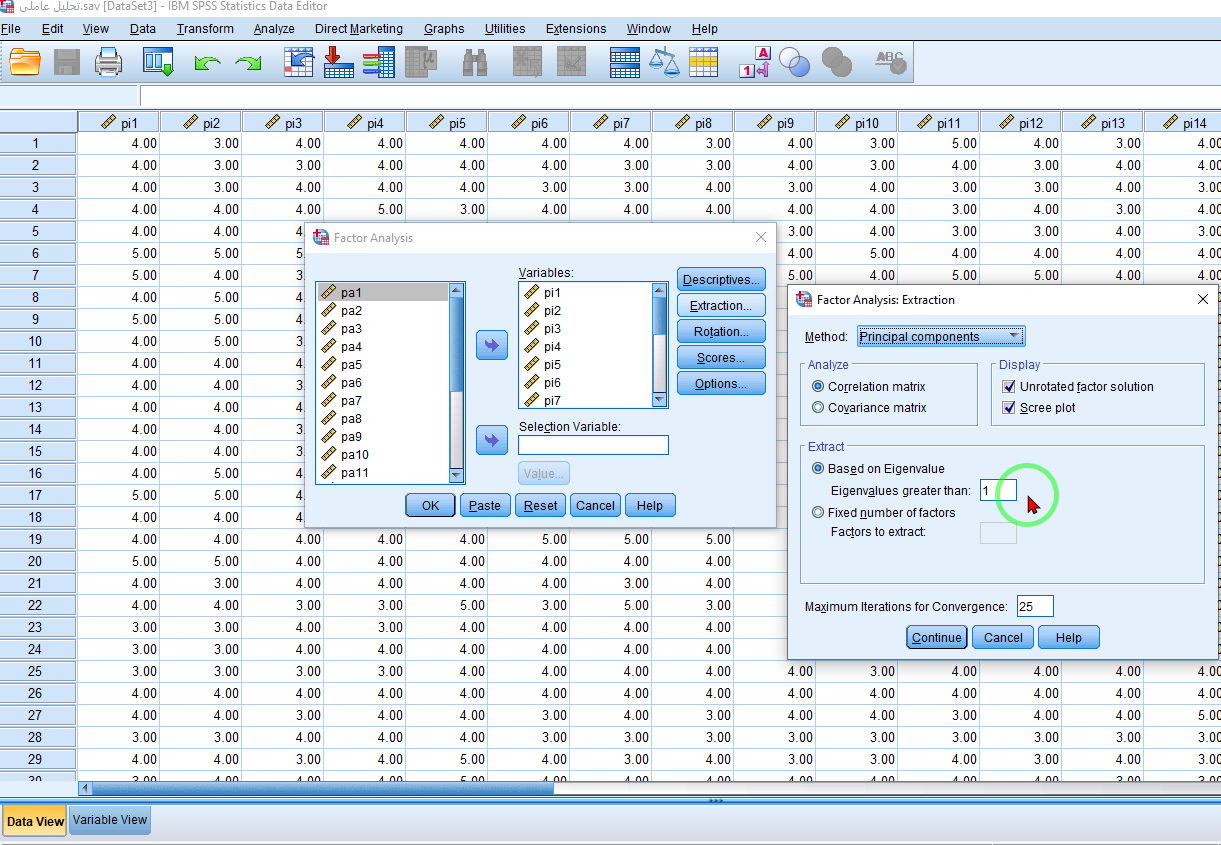Click the Undo arrow icon

click(x=207, y=64)
